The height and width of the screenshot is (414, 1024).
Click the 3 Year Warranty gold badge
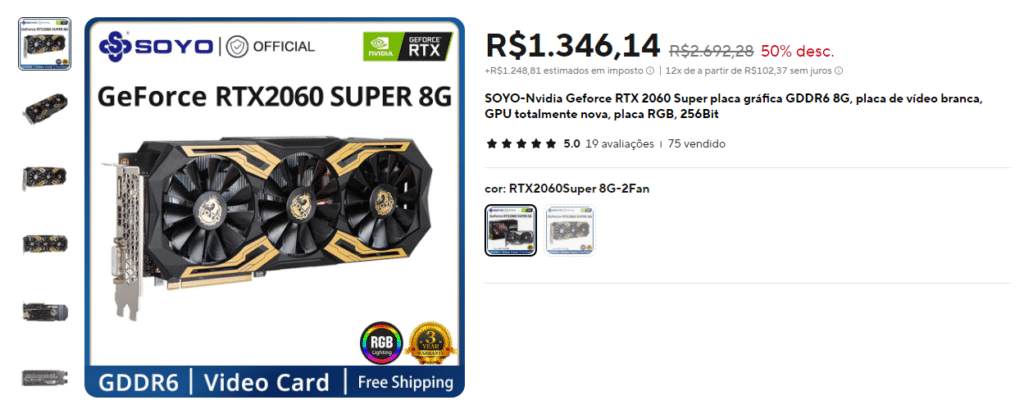click(430, 343)
